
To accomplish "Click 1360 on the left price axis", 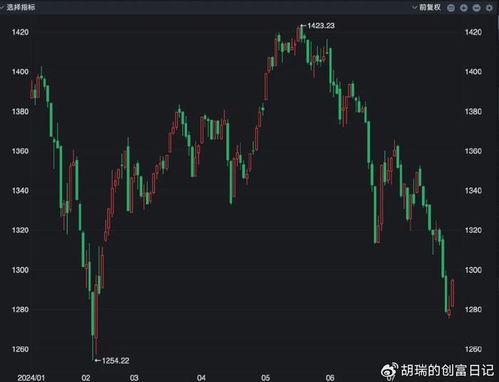I will click(x=20, y=151).
